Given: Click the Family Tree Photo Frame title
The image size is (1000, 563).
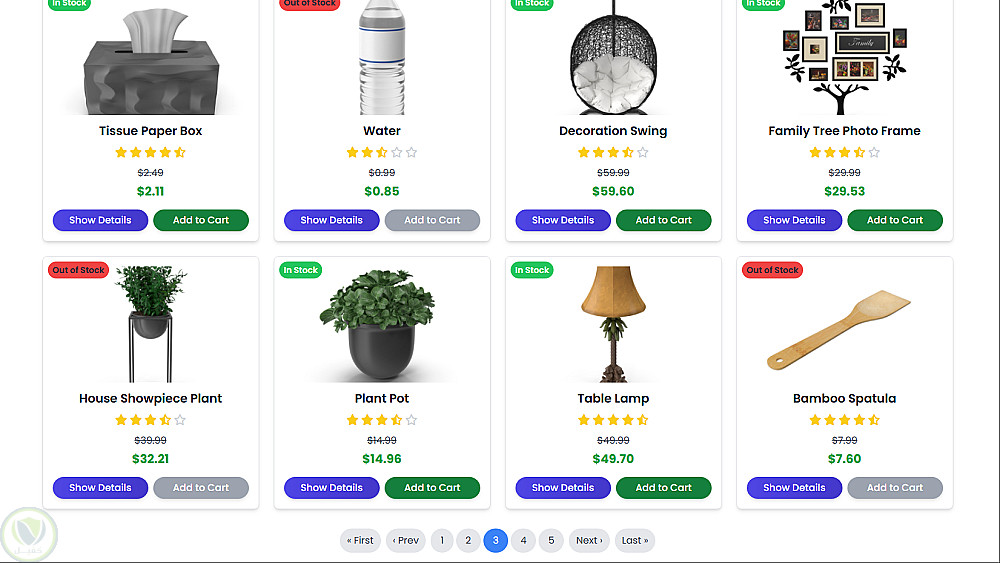Looking at the screenshot, I should click(844, 131).
